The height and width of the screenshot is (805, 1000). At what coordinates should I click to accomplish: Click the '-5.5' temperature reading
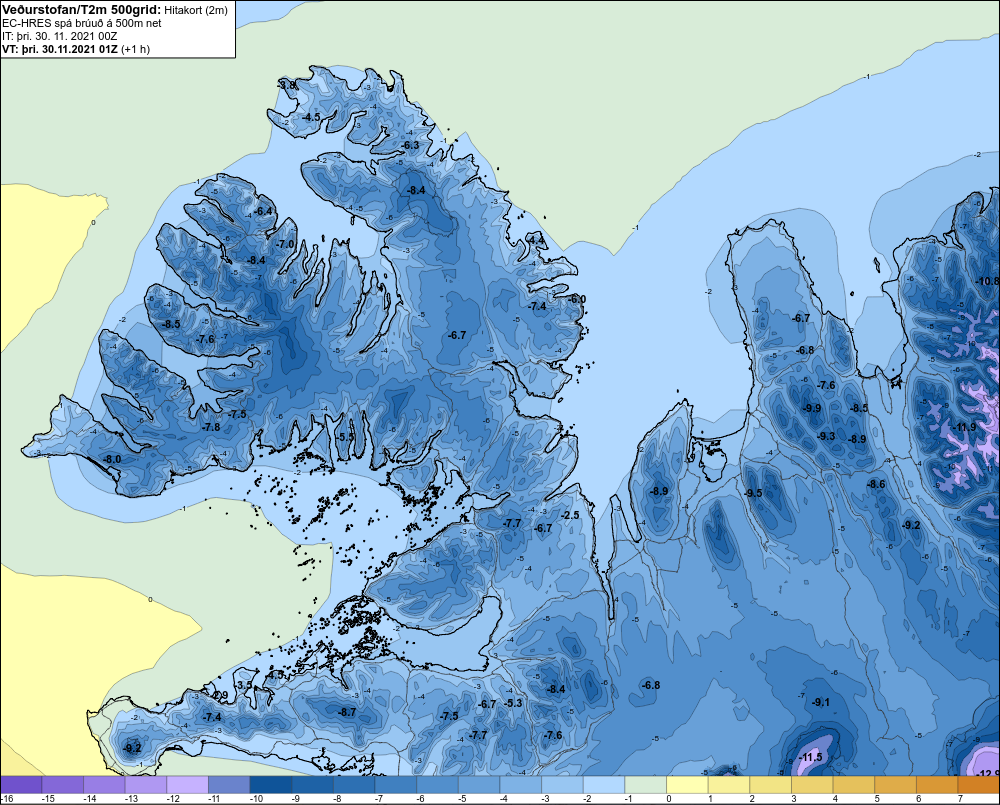[345, 437]
